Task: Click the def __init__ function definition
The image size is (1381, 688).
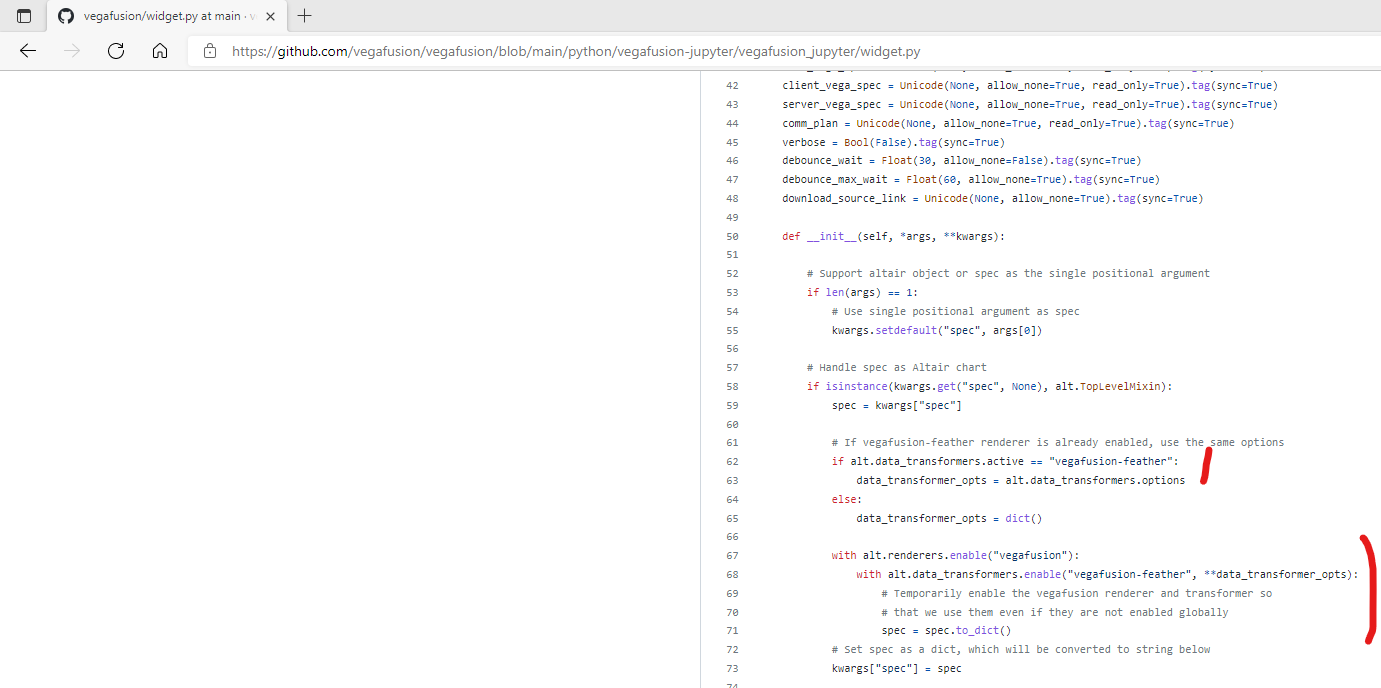Action: [x=893, y=236]
